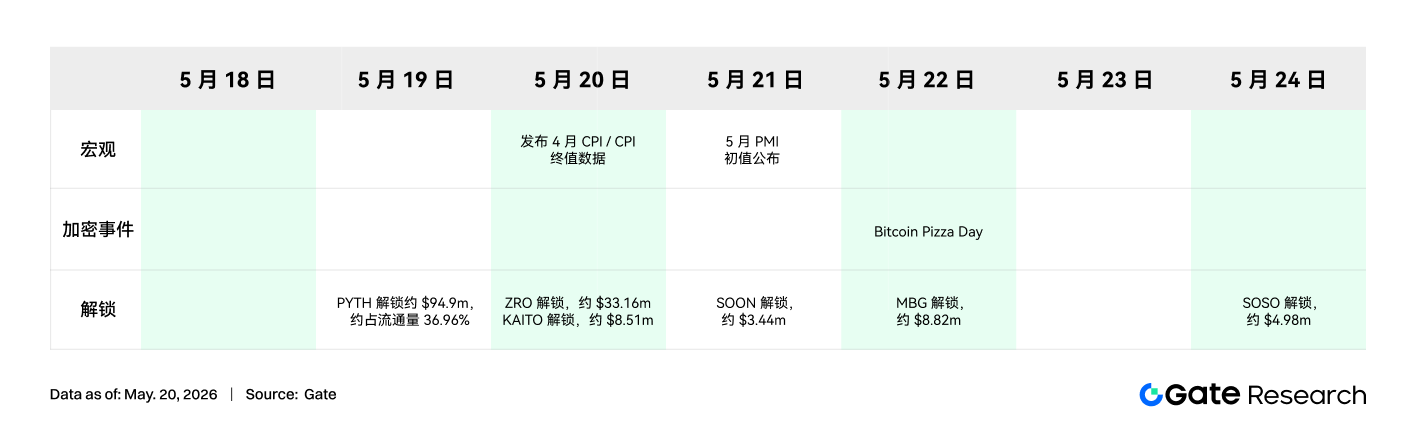The width and height of the screenshot is (1420, 434).
Task: Select the 5月24日 column header
Action: [x=1278, y=80]
